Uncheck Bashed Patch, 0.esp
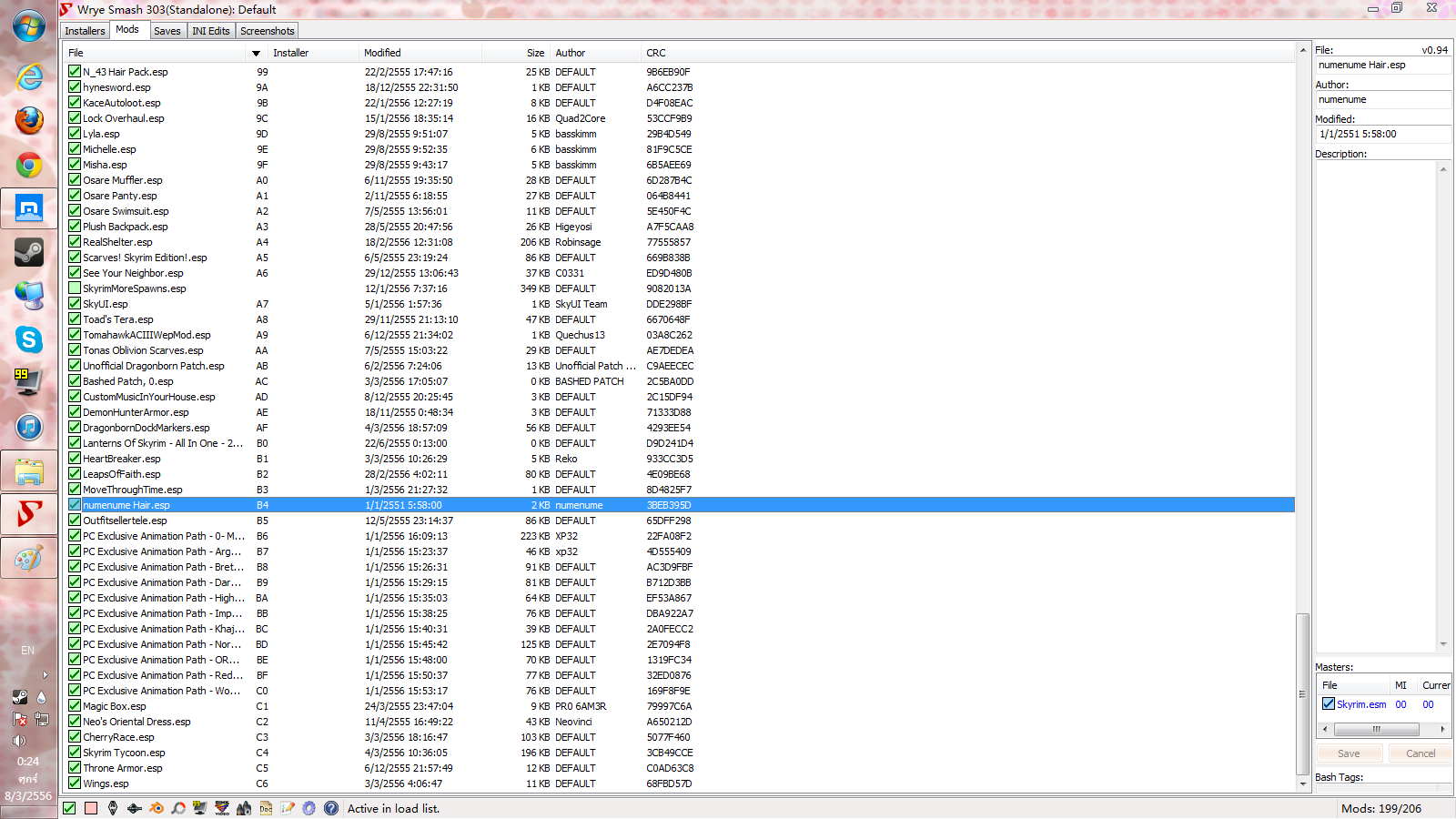Screen dimensions: 1456x819 tap(75, 380)
